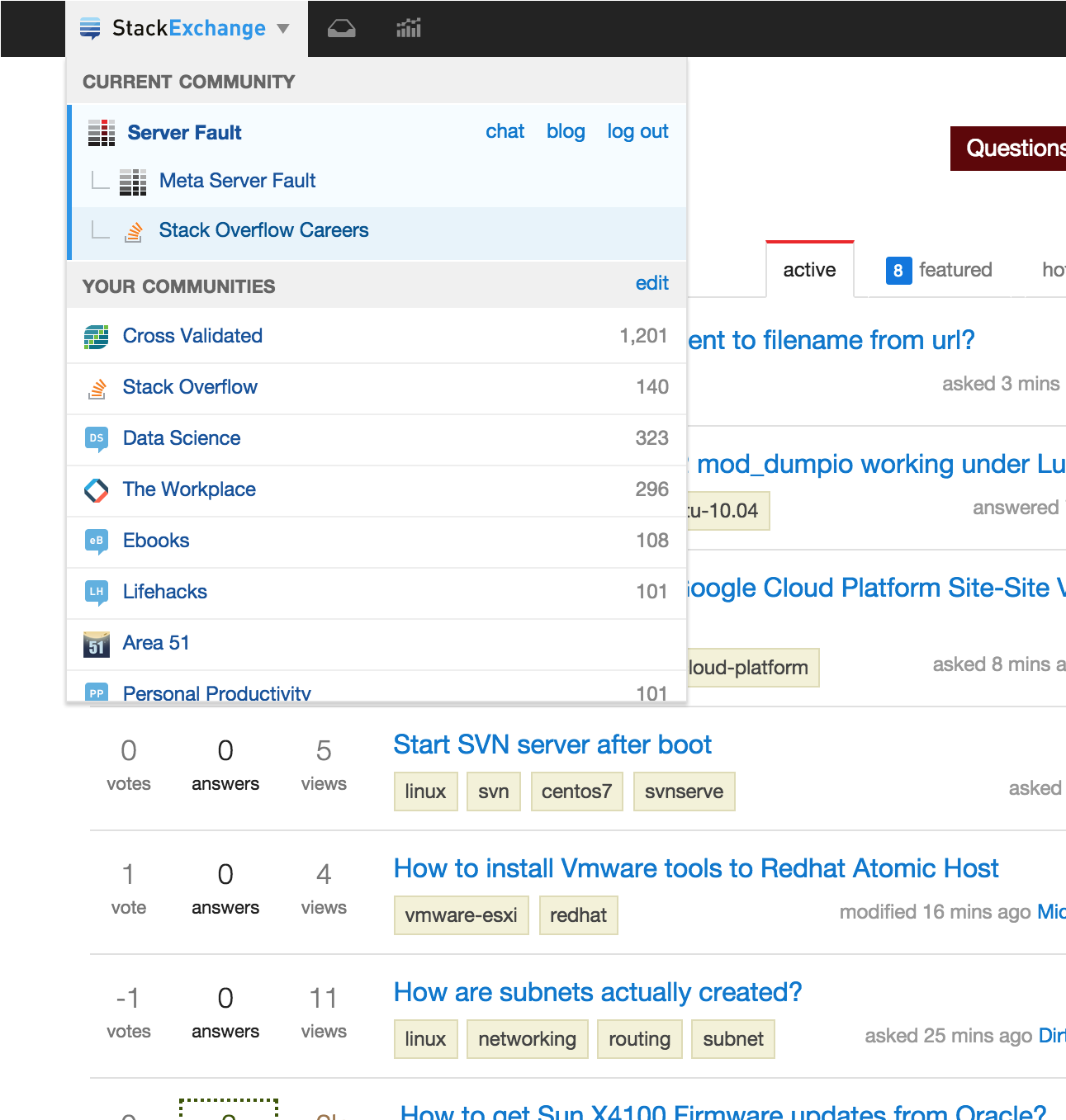Screen dimensions: 1066x1120
Task: Switch to the featured tab
Action: [x=939, y=270]
